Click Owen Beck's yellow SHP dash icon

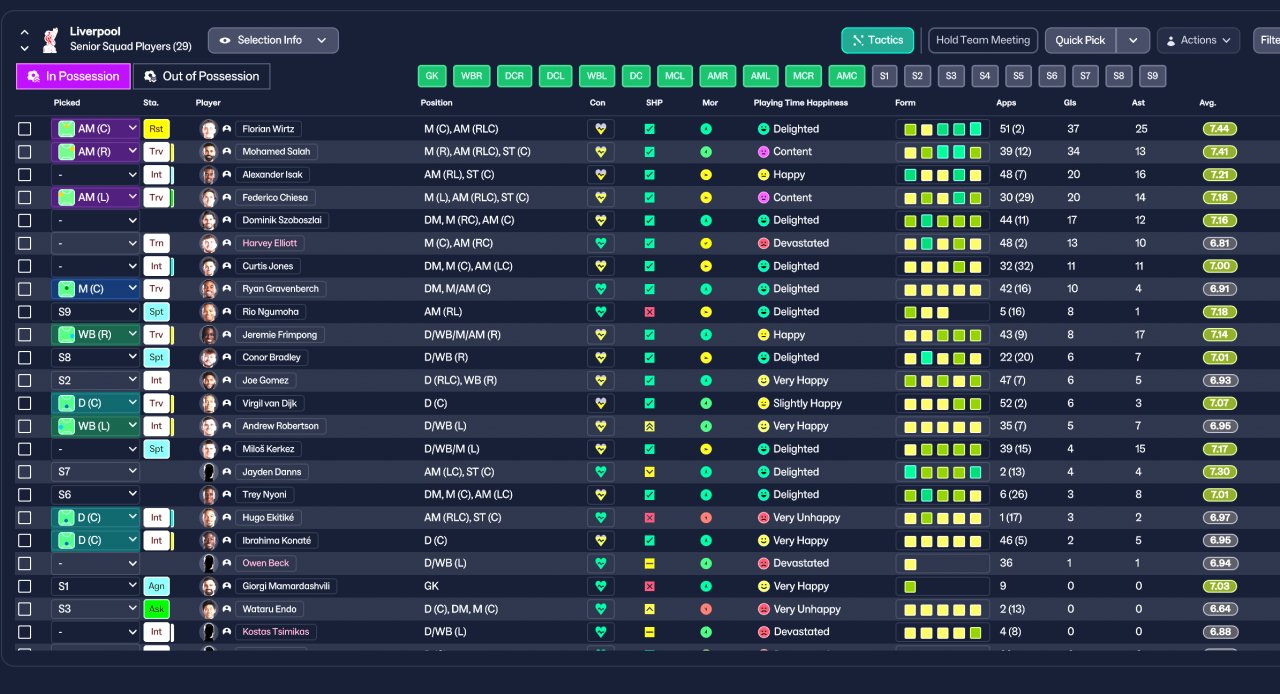pyautogui.click(x=649, y=563)
